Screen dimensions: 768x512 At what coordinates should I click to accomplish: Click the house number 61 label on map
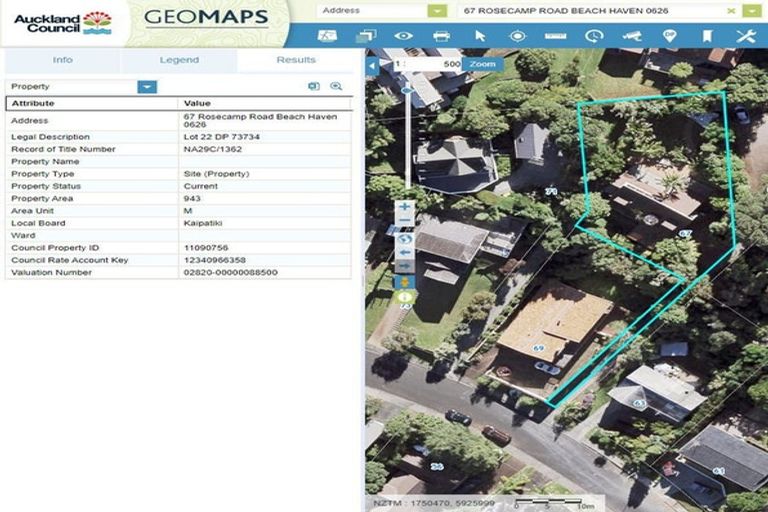pyautogui.click(x=719, y=471)
